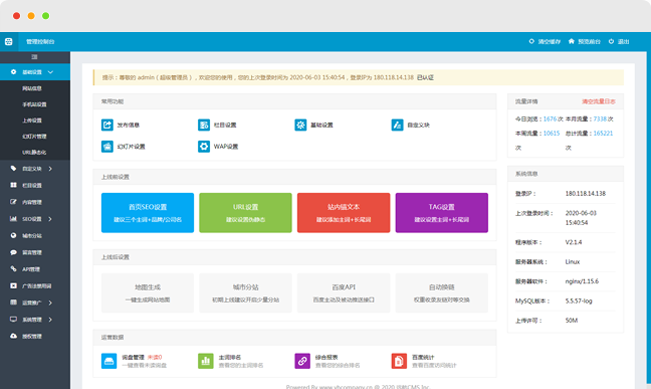The image size is (651, 389).
Task: Expand the SEO设置 sidebar menu
Action: click(x=35, y=219)
